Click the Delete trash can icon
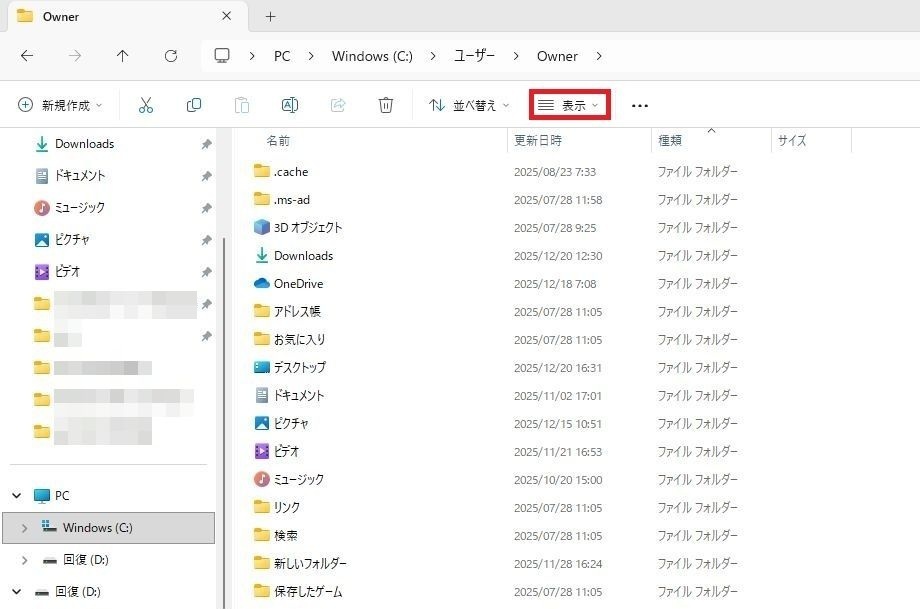This screenshot has width=920, height=609. (x=386, y=105)
